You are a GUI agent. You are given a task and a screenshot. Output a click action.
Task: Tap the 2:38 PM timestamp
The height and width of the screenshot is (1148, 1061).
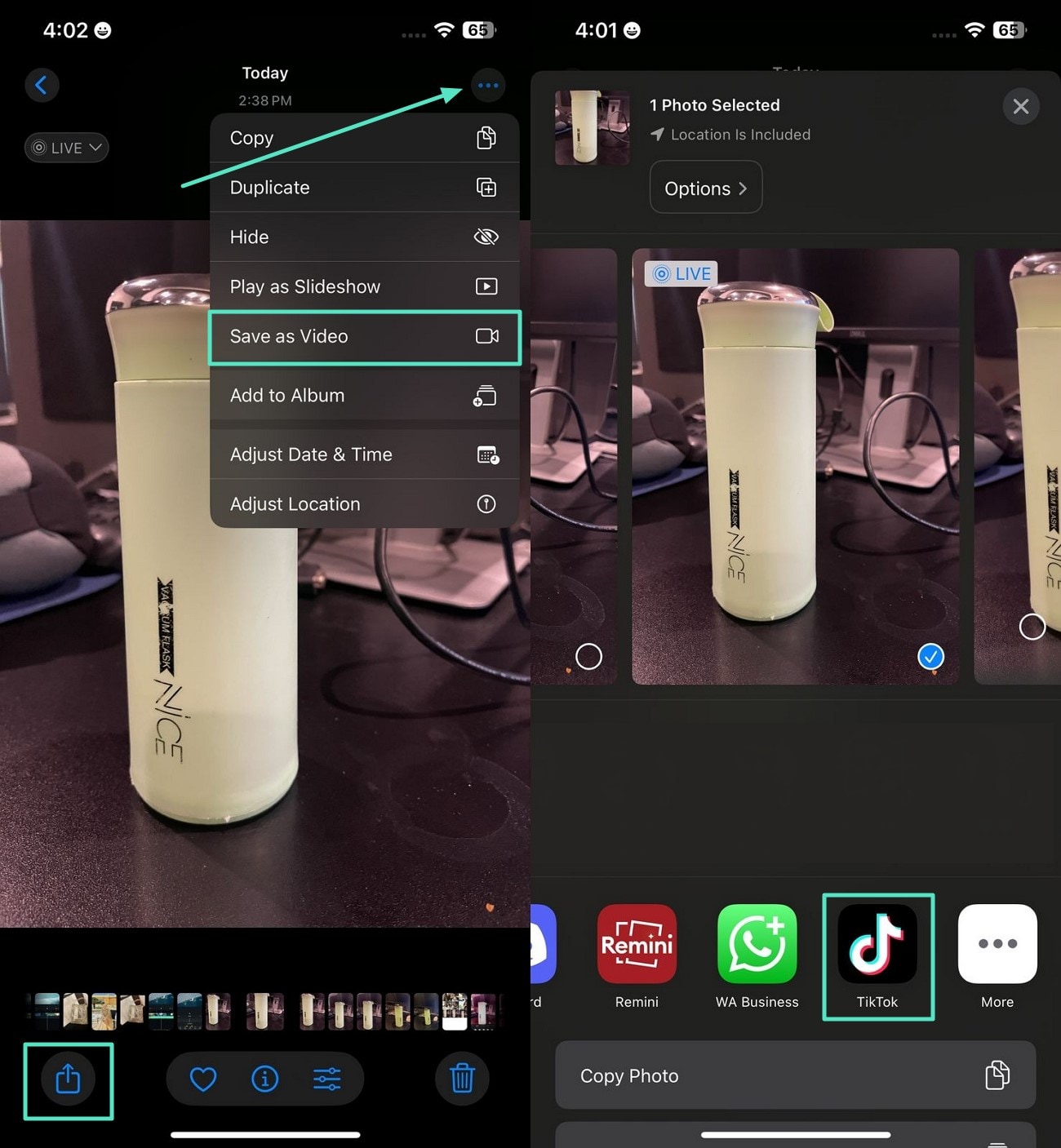(265, 100)
